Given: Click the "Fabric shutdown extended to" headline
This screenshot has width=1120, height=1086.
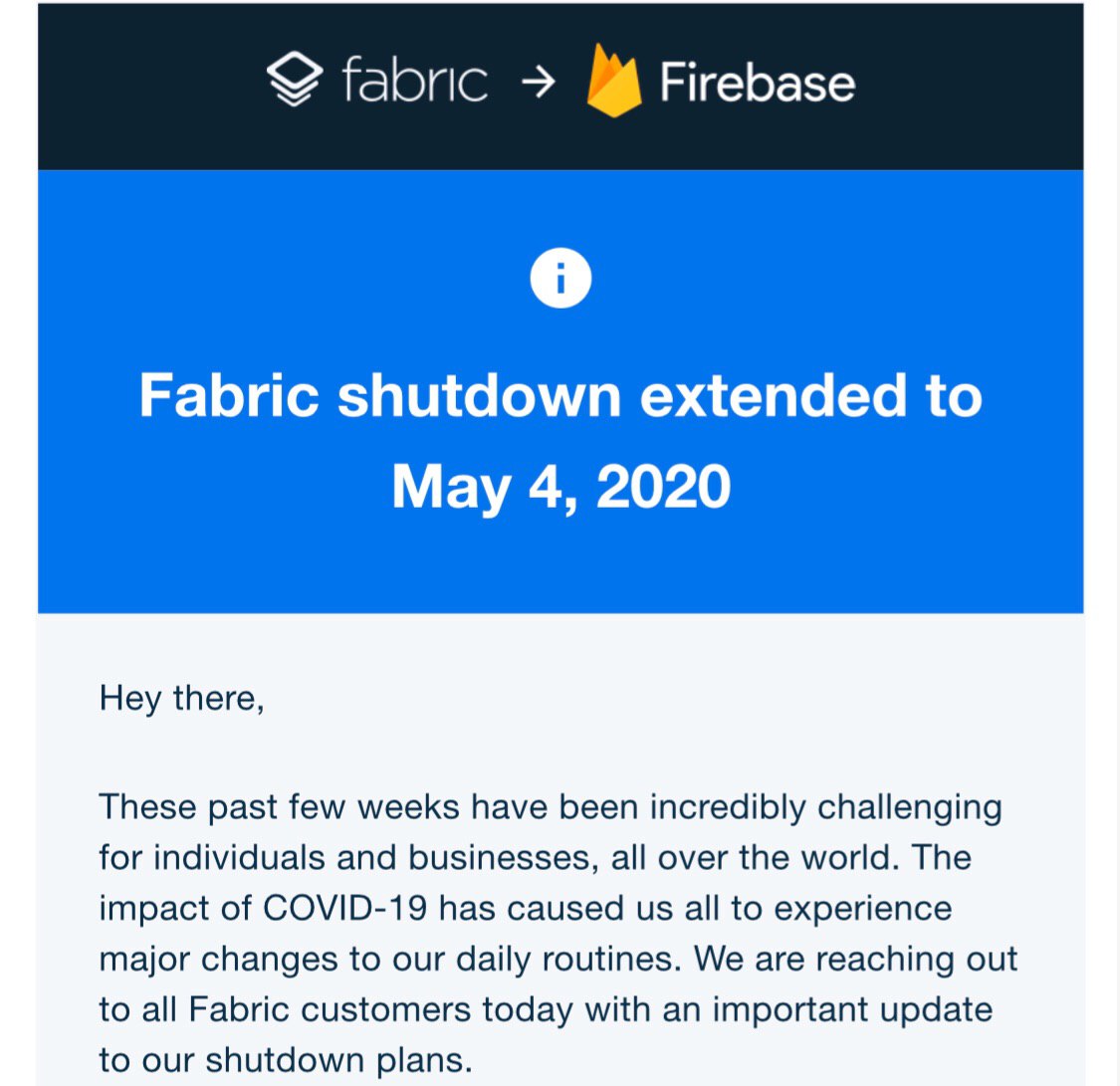Looking at the screenshot, I should coord(560,395).
